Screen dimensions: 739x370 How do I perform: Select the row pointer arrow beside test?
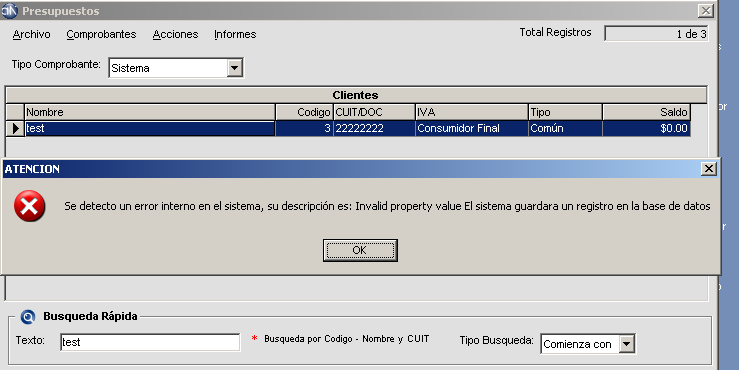[15, 128]
